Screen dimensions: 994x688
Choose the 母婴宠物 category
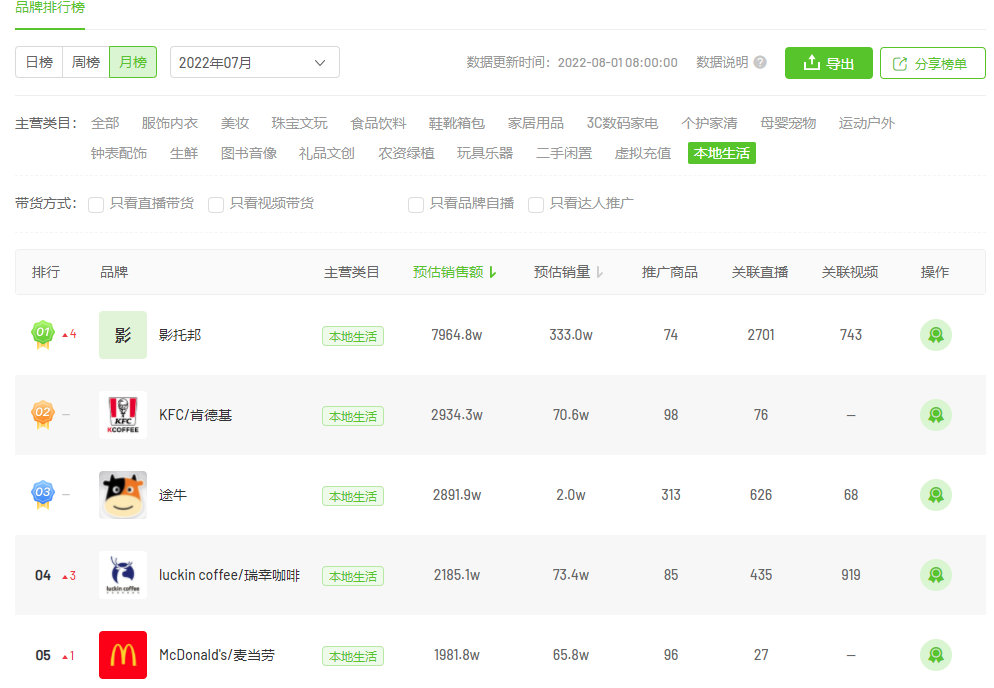click(x=788, y=123)
